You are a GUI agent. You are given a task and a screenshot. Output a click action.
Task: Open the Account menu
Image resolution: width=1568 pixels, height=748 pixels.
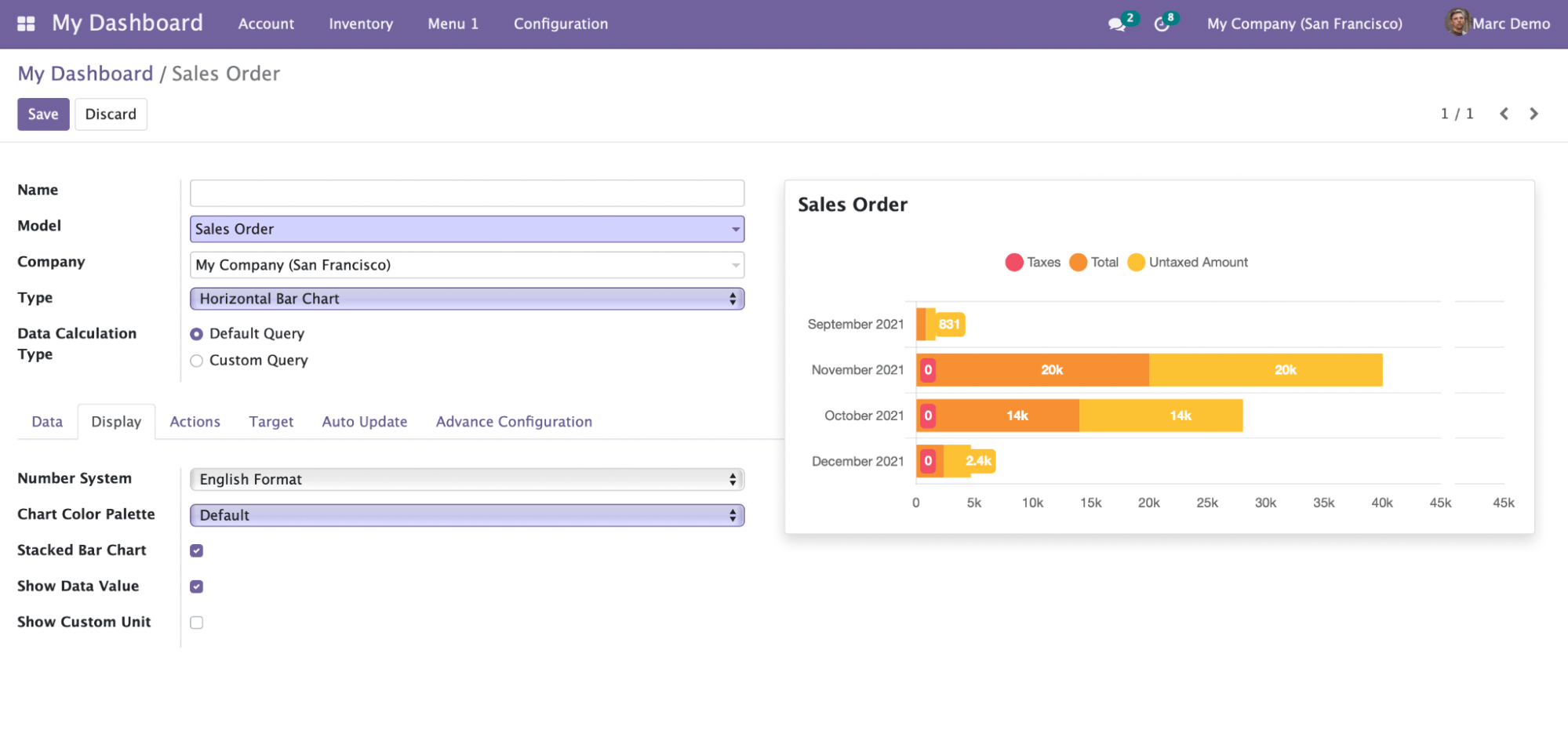click(x=266, y=24)
